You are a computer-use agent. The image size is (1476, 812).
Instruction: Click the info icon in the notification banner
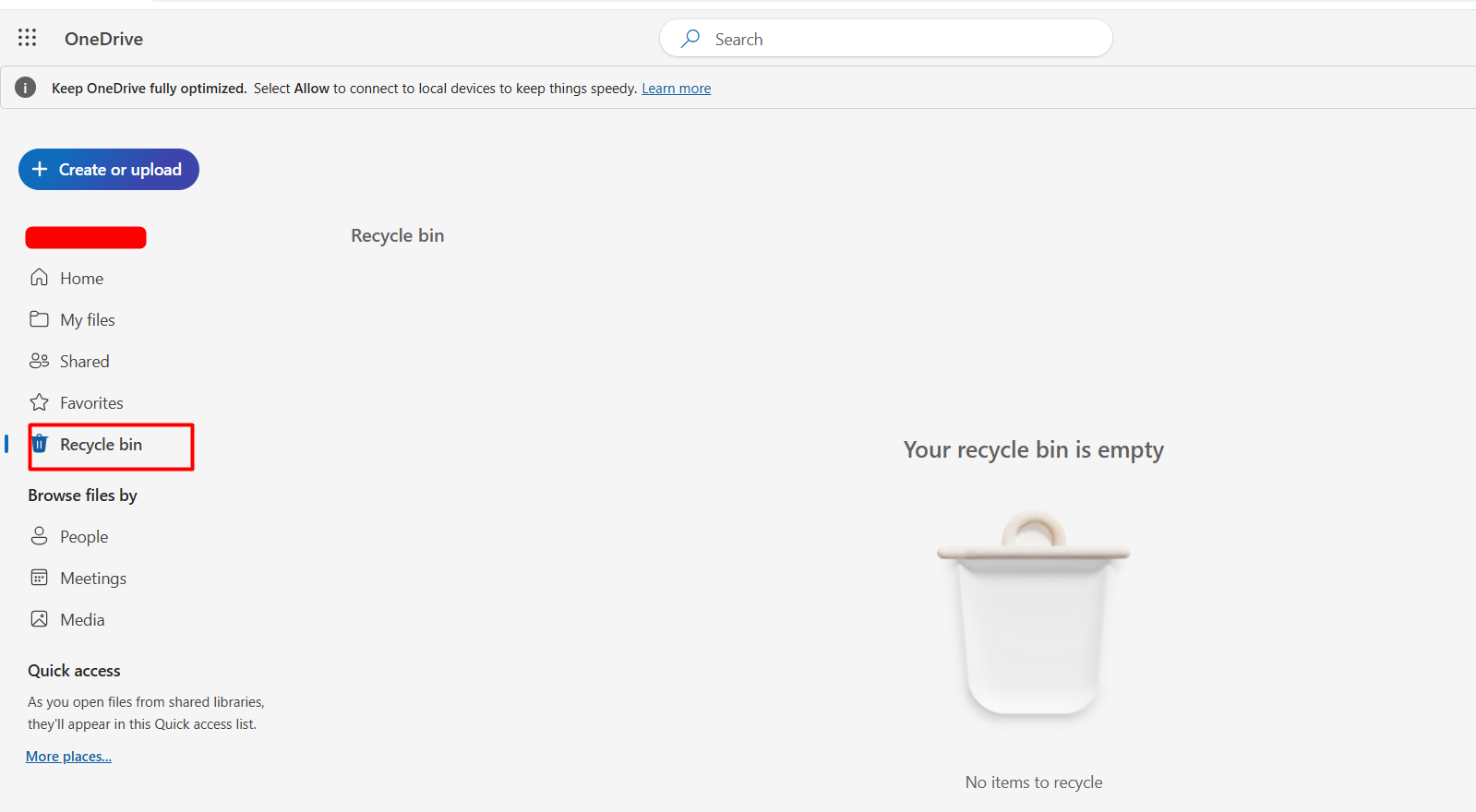coord(26,88)
